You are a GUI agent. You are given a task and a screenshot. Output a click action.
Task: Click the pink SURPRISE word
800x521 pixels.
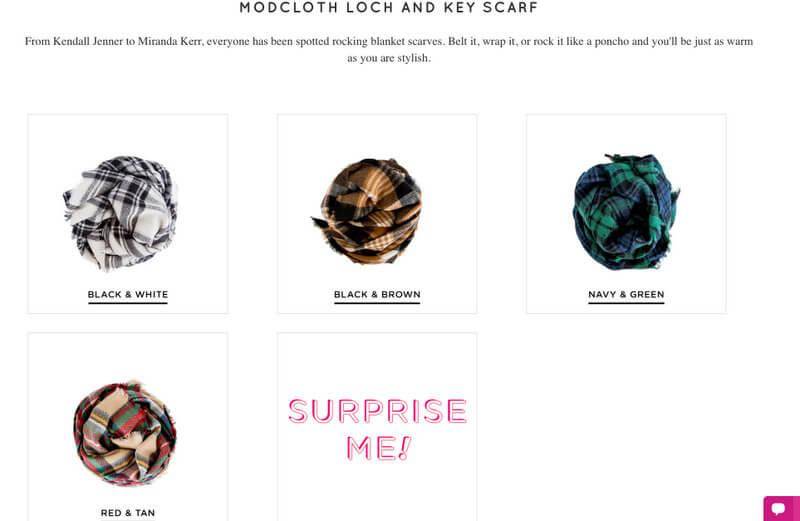(x=378, y=411)
